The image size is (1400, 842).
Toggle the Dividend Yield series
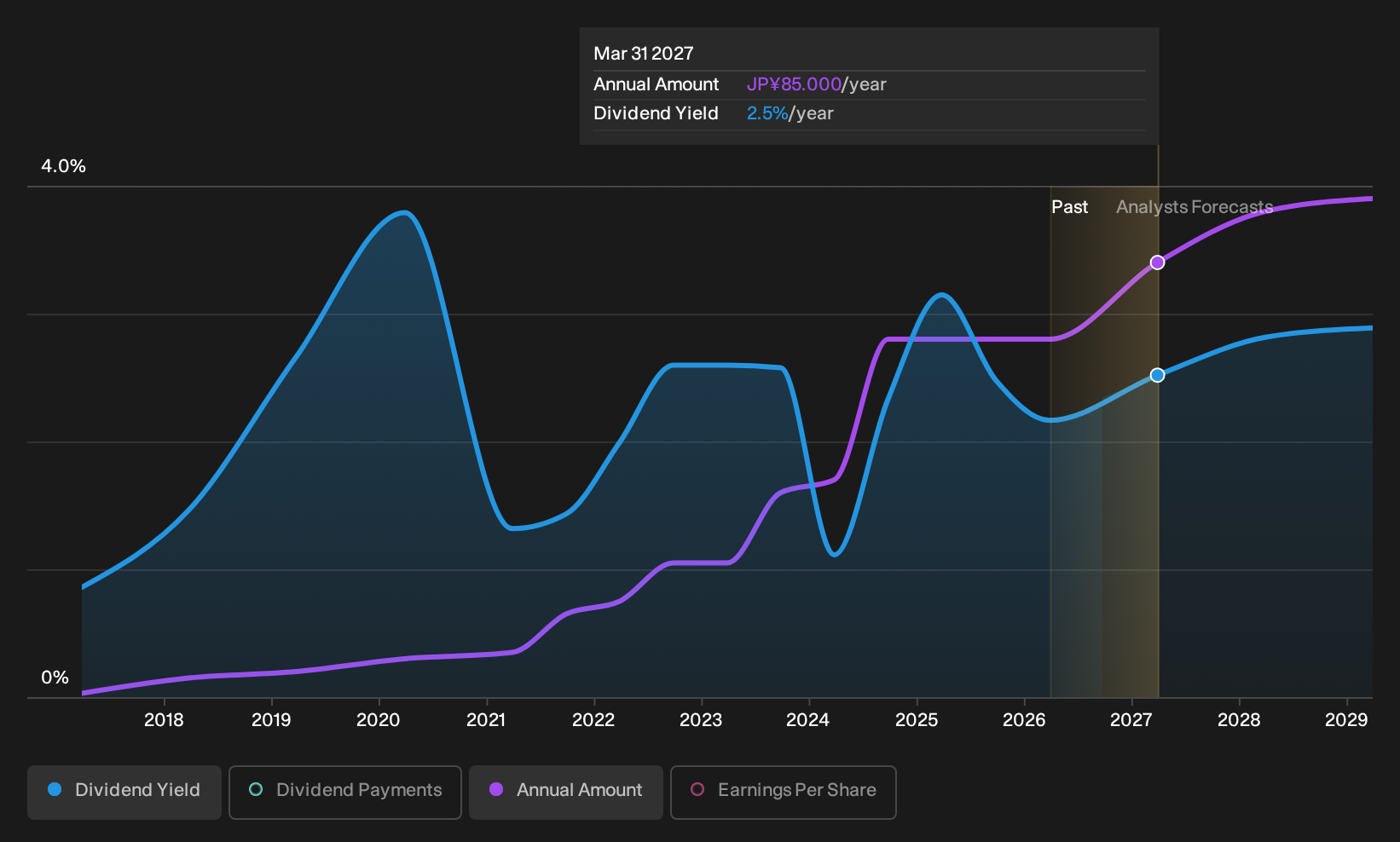pos(124,793)
